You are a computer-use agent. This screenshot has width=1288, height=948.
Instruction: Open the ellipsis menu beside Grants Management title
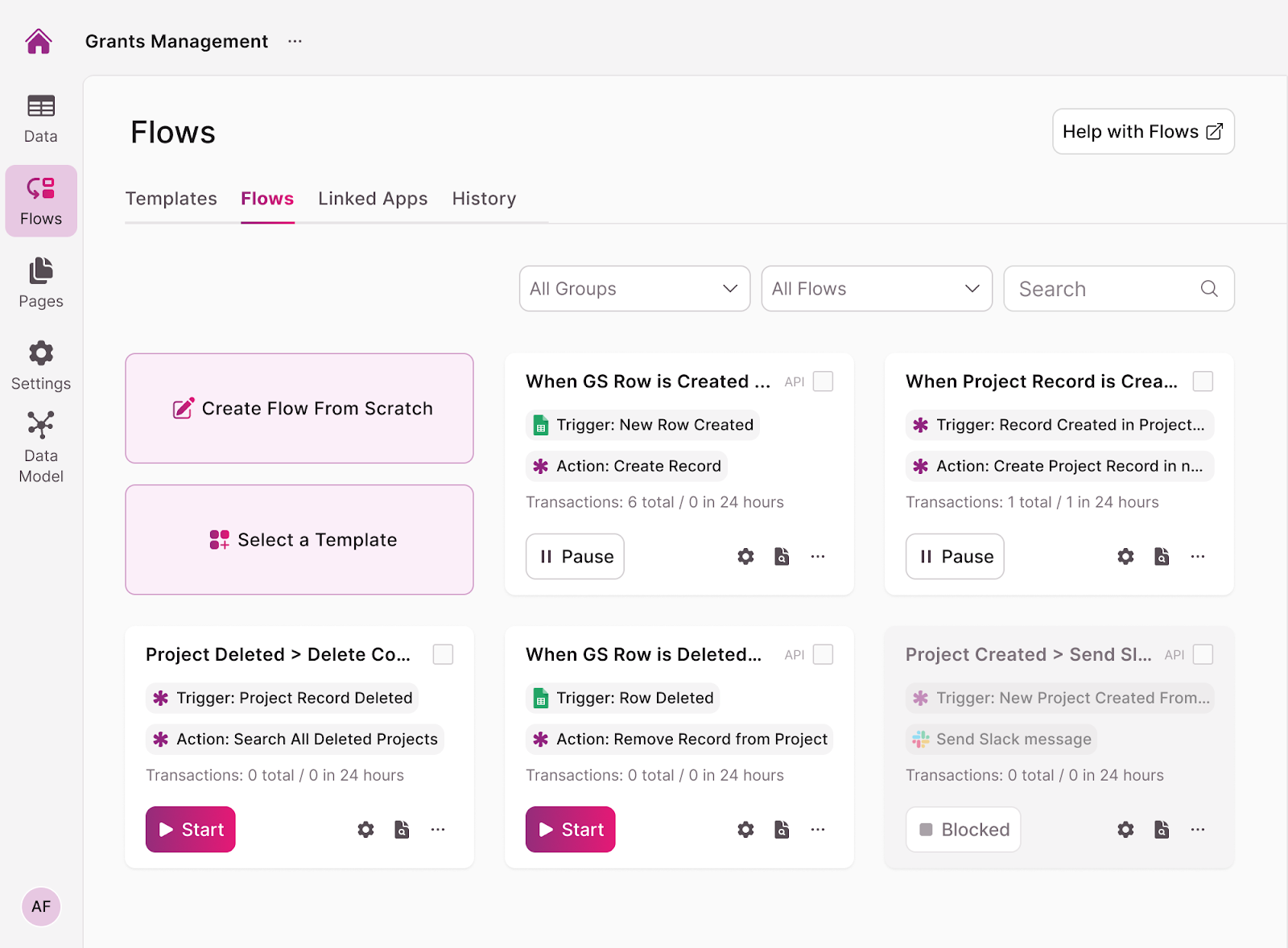tap(295, 41)
